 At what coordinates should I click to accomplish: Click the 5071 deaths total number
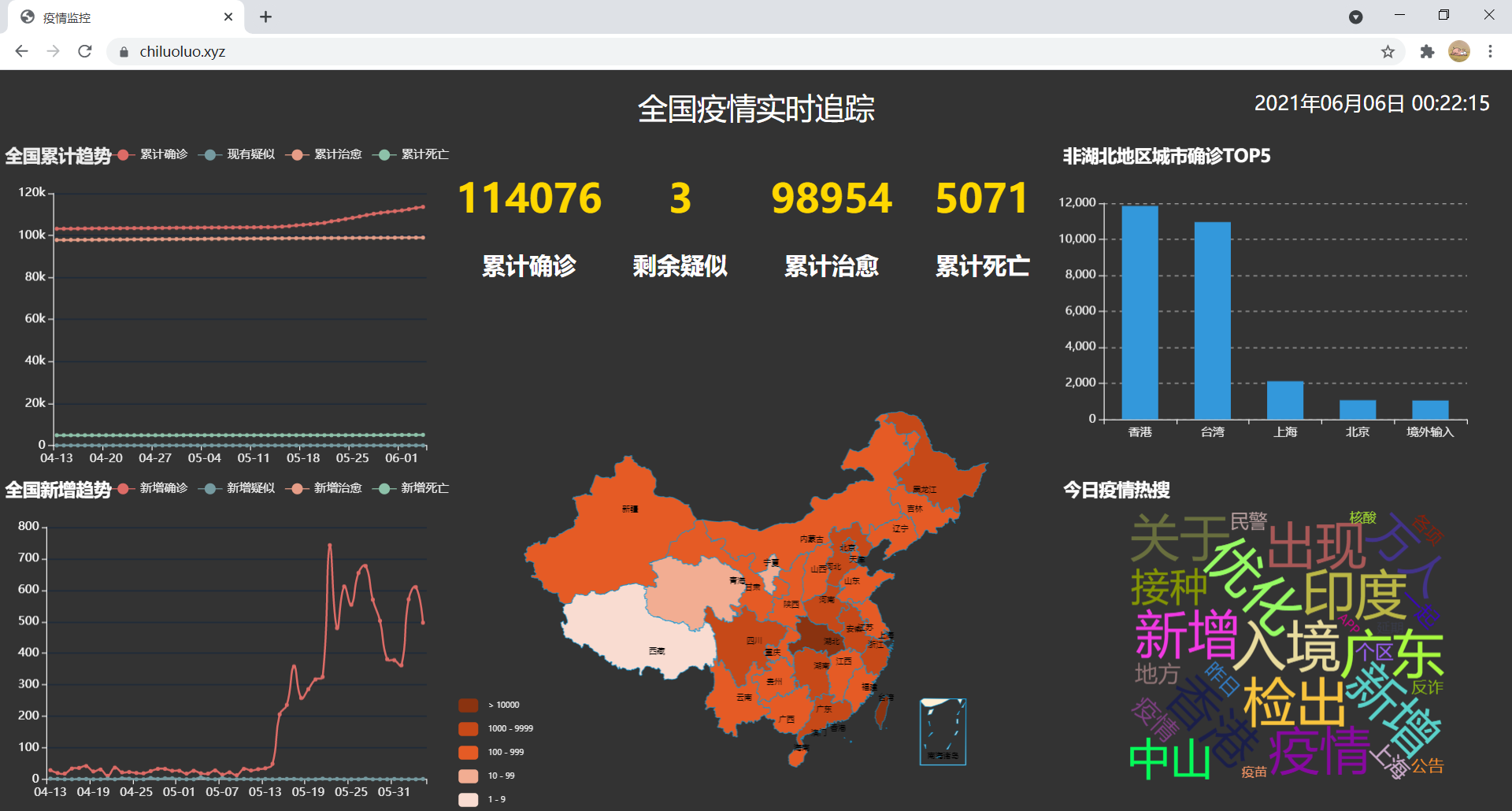[982, 198]
